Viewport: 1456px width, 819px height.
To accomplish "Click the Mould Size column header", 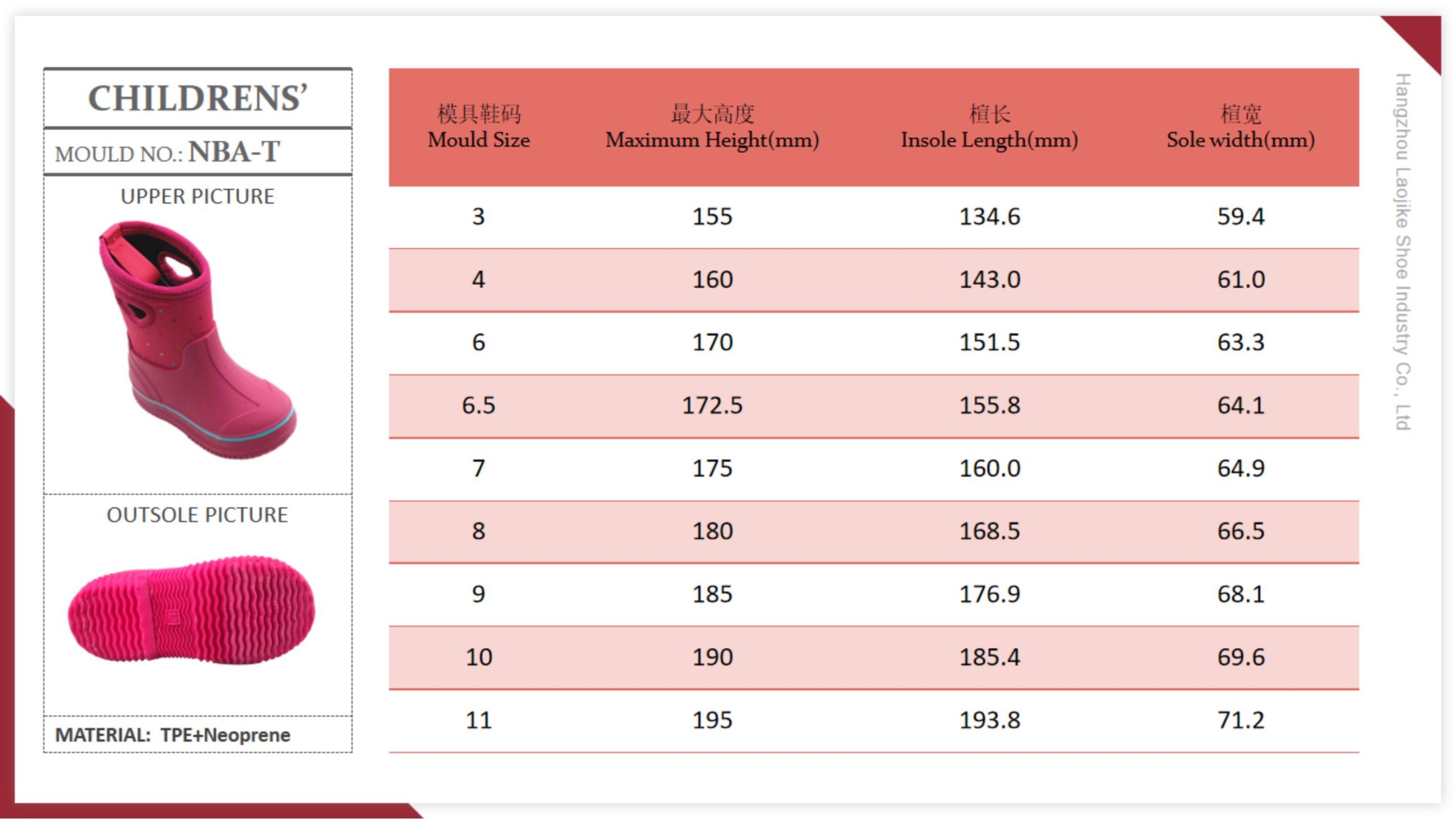I will [x=479, y=127].
